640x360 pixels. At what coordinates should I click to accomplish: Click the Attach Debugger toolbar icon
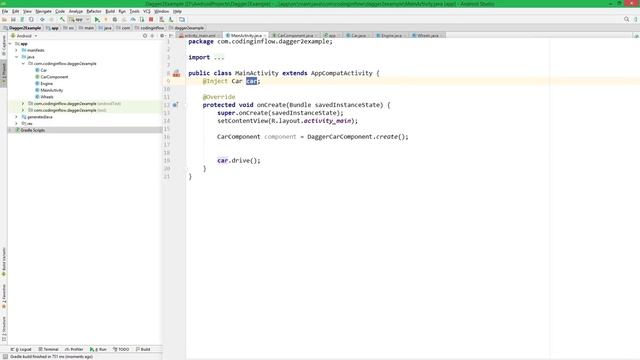pyautogui.click(x=142, y=20)
